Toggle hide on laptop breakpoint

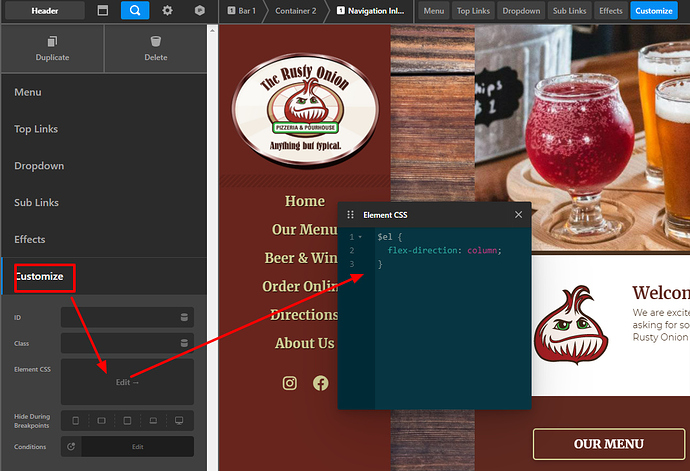pos(153,420)
